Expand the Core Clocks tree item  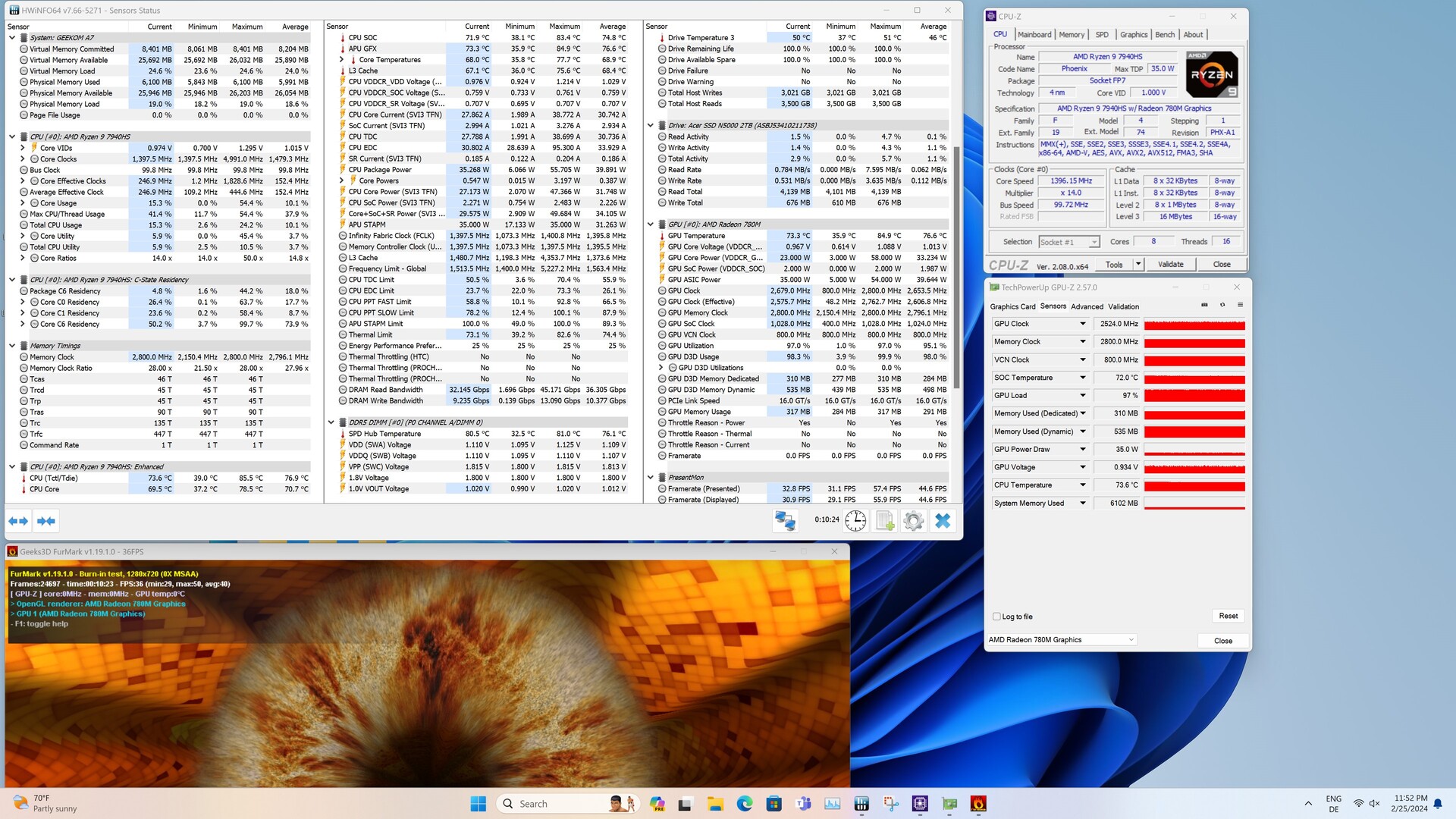pos(23,159)
